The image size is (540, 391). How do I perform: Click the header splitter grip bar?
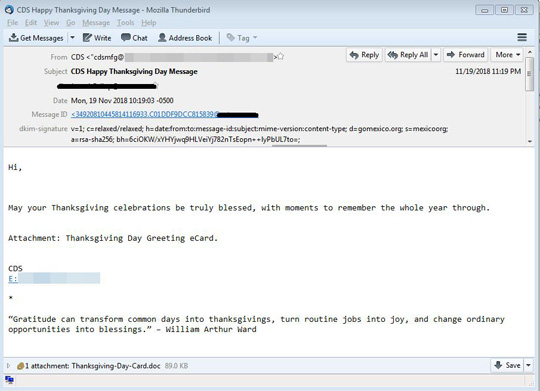pos(299,146)
